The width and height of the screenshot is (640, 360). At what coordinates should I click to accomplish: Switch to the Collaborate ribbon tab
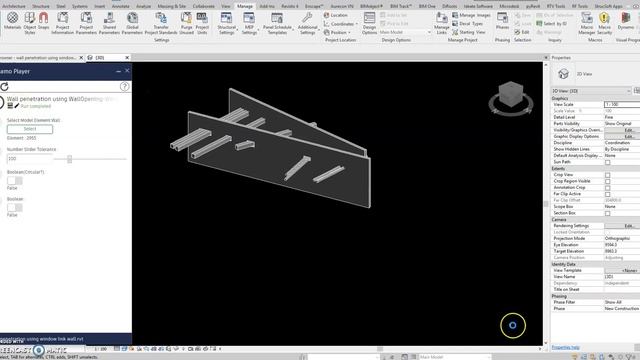click(203, 6)
